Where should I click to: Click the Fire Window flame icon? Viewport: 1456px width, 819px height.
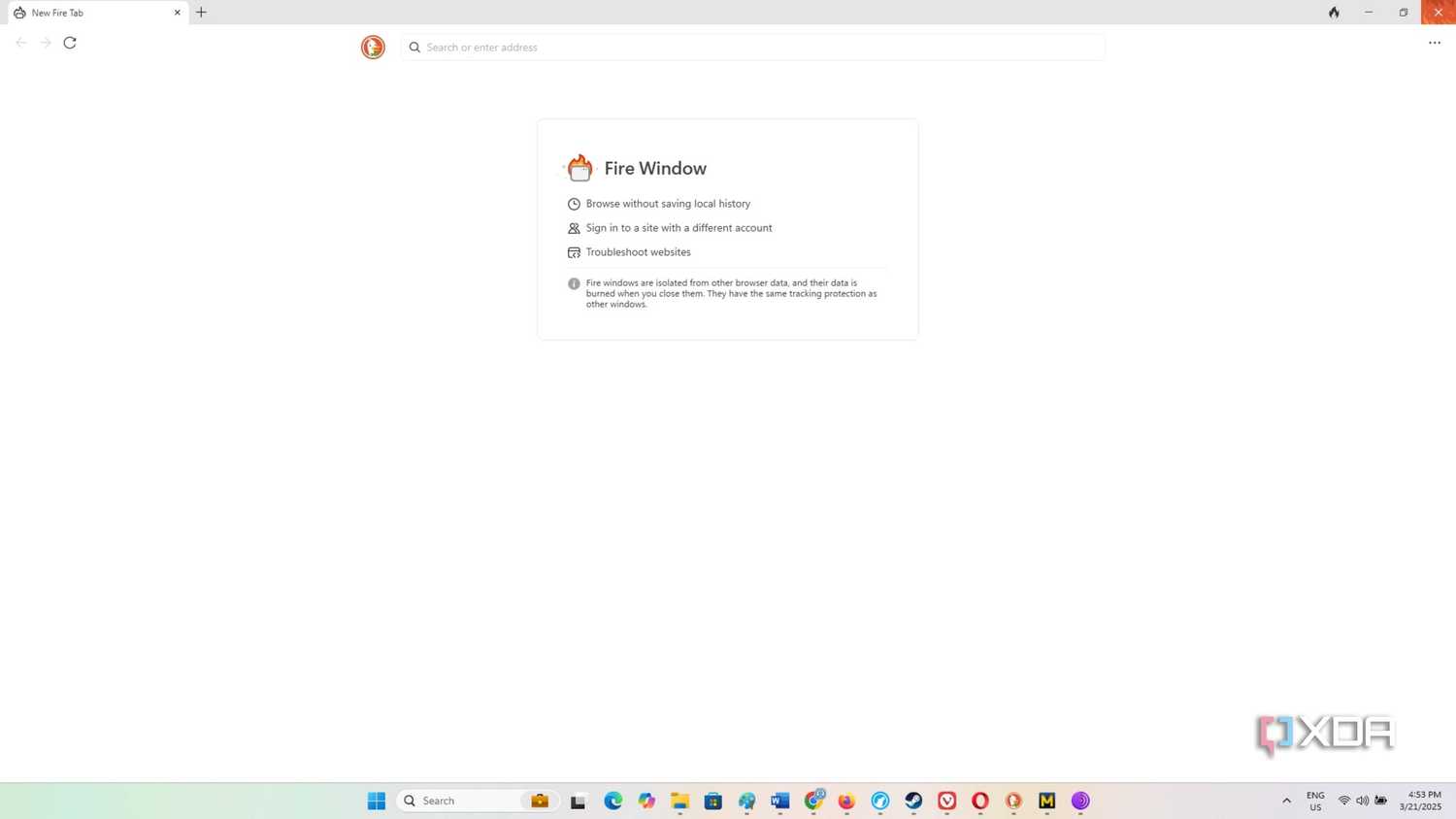(579, 168)
